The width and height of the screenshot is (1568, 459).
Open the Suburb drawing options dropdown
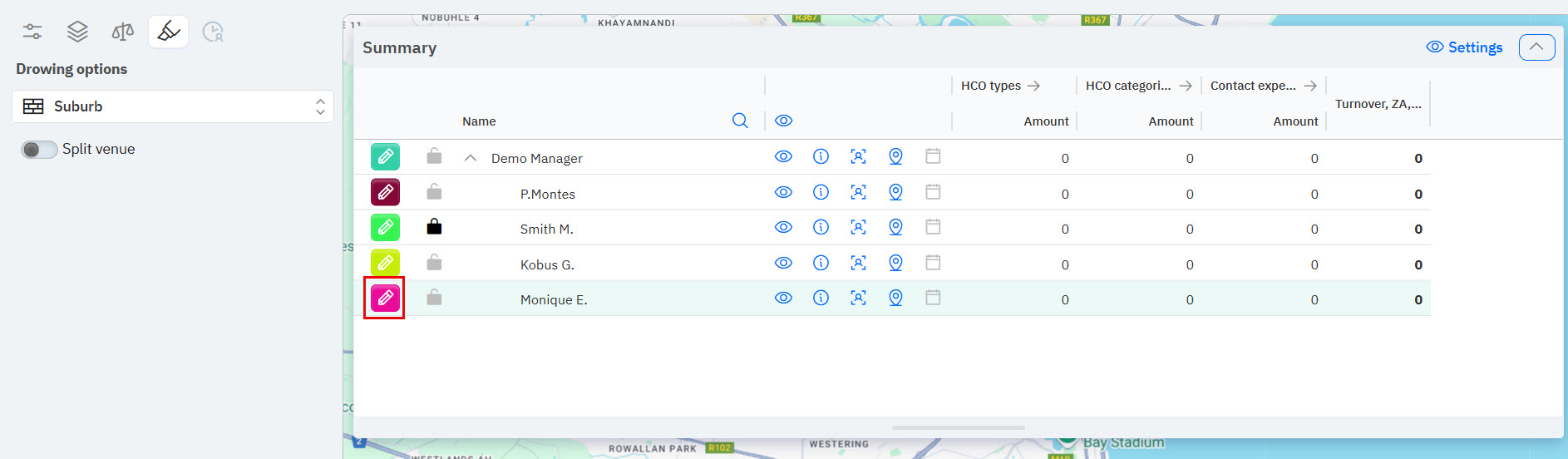point(173,106)
